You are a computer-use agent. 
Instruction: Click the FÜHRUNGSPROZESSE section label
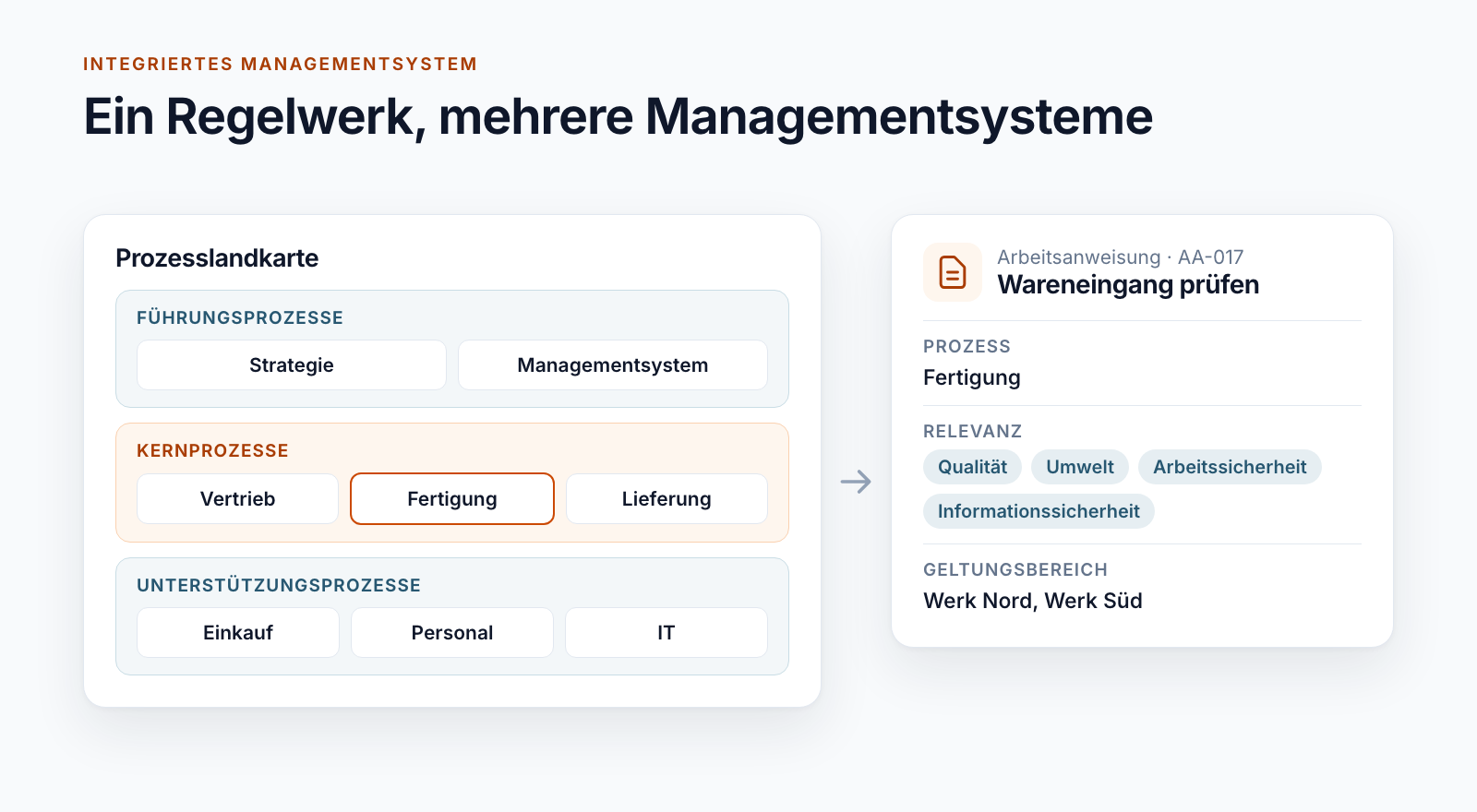click(x=240, y=317)
